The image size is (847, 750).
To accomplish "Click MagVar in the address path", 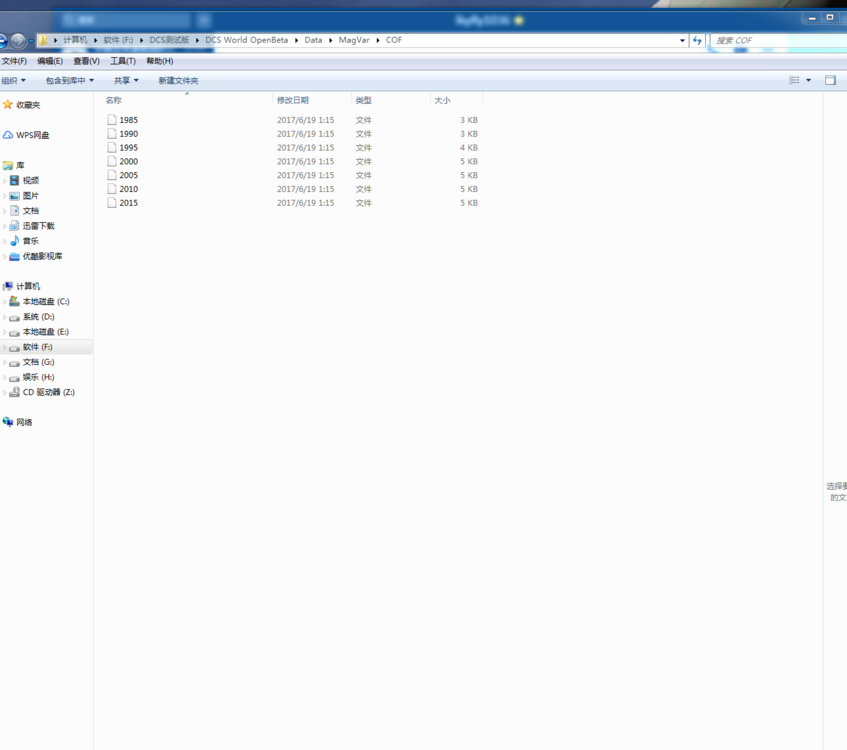I will tap(354, 40).
